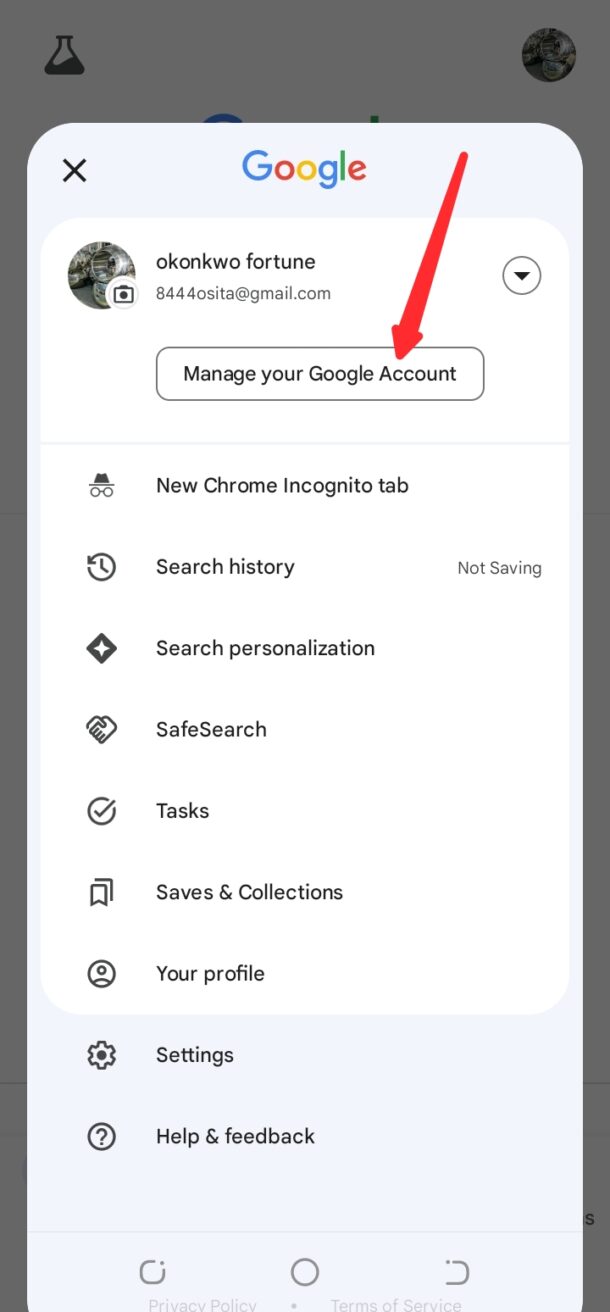Click the Settings gear icon
The image size is (610, 1312).
[x=101, y=1055]
